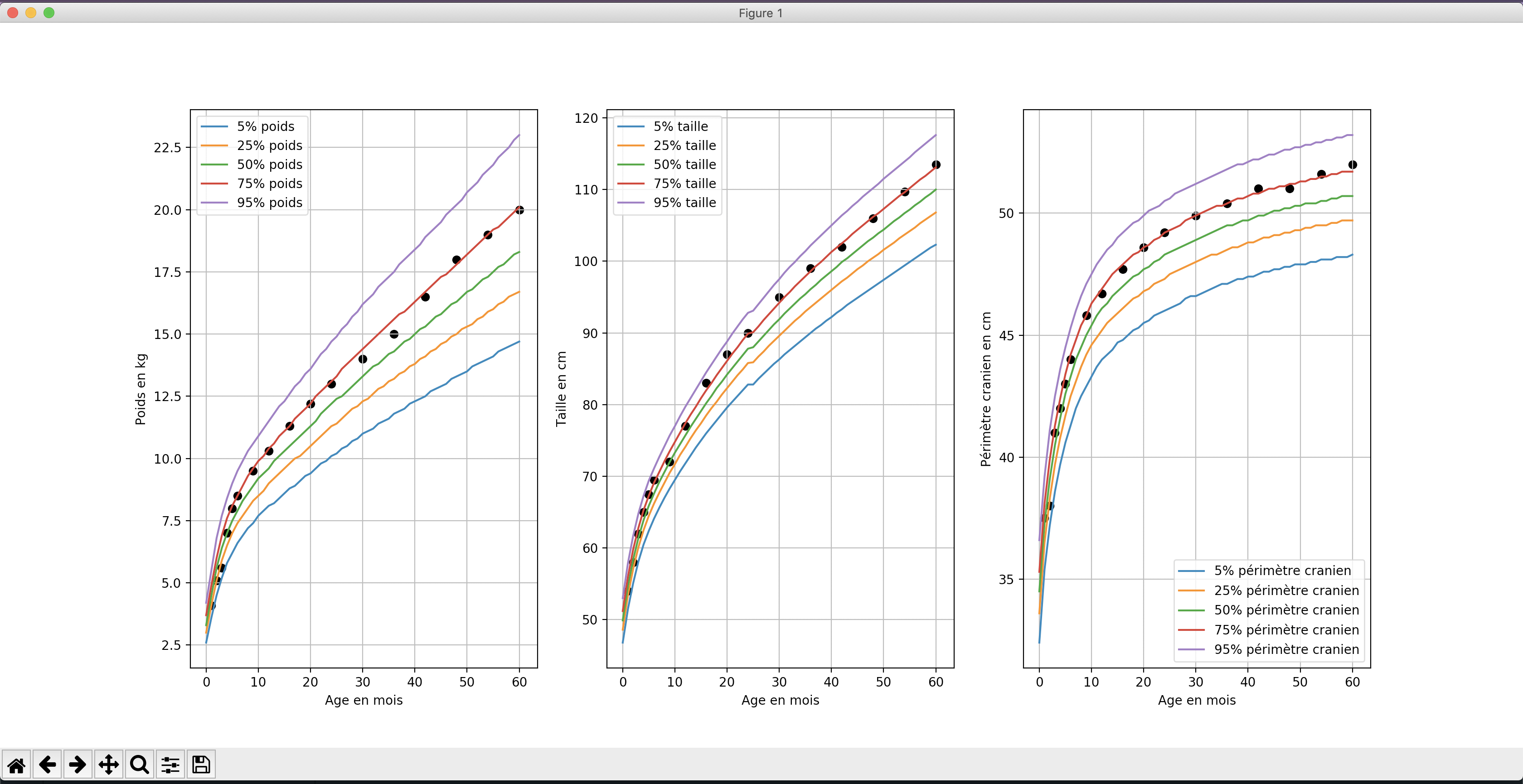Select the Pan axes tool
Screen dimensions: 1523x784
tap(109, 765)
